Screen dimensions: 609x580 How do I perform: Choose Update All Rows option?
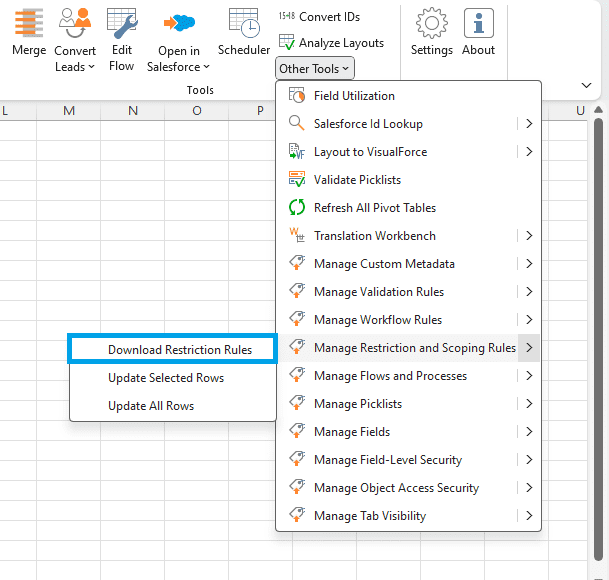pyautogui.click(x=151, y=406)
